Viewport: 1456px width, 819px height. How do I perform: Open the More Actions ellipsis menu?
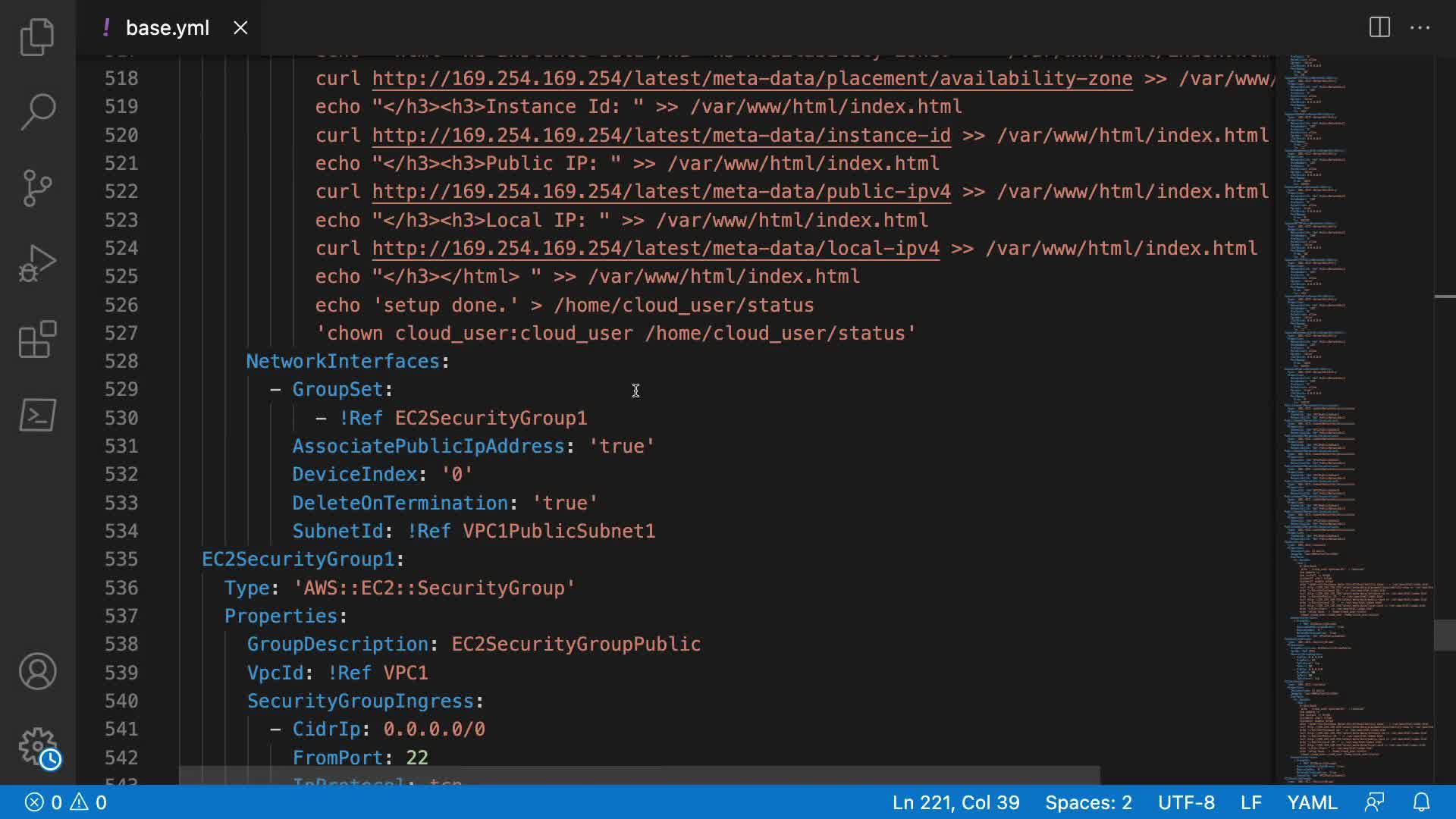click(1420, 28)
